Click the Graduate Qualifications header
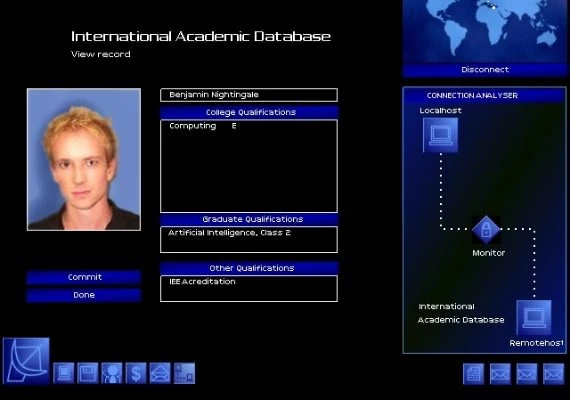570x400 pixels. pos(249,219)
